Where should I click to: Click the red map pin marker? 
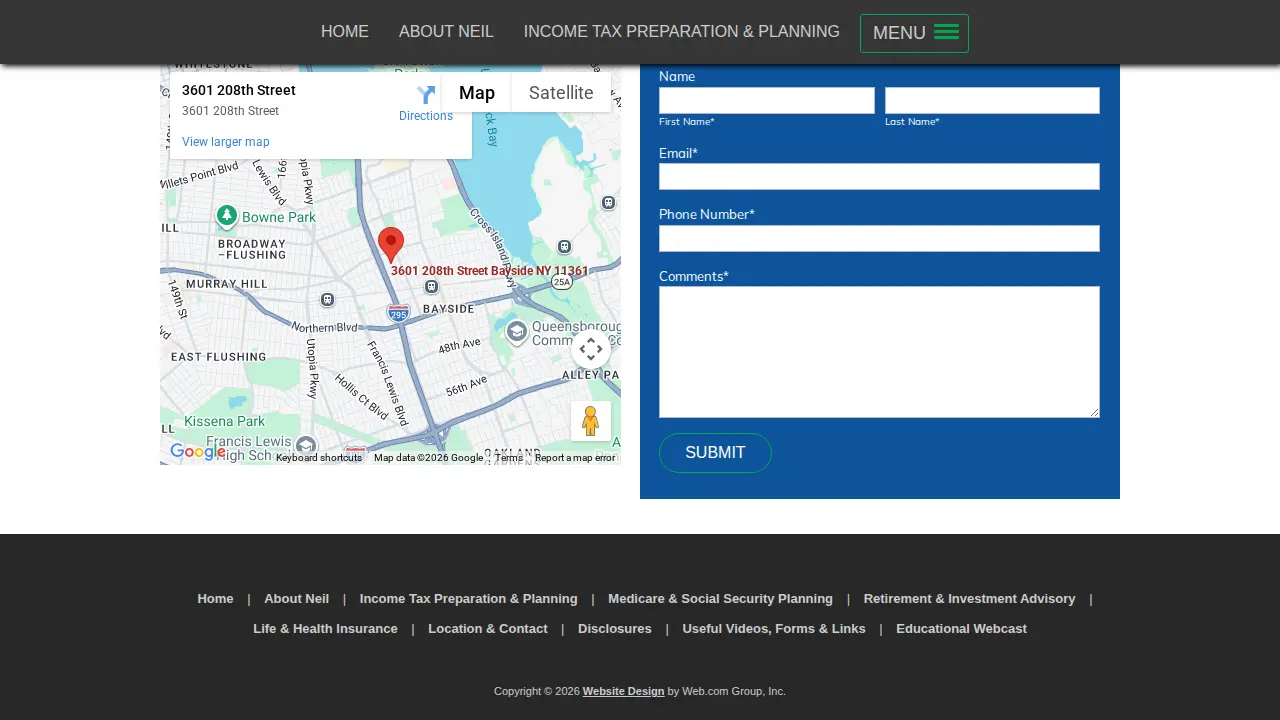[x=391, y=245]
